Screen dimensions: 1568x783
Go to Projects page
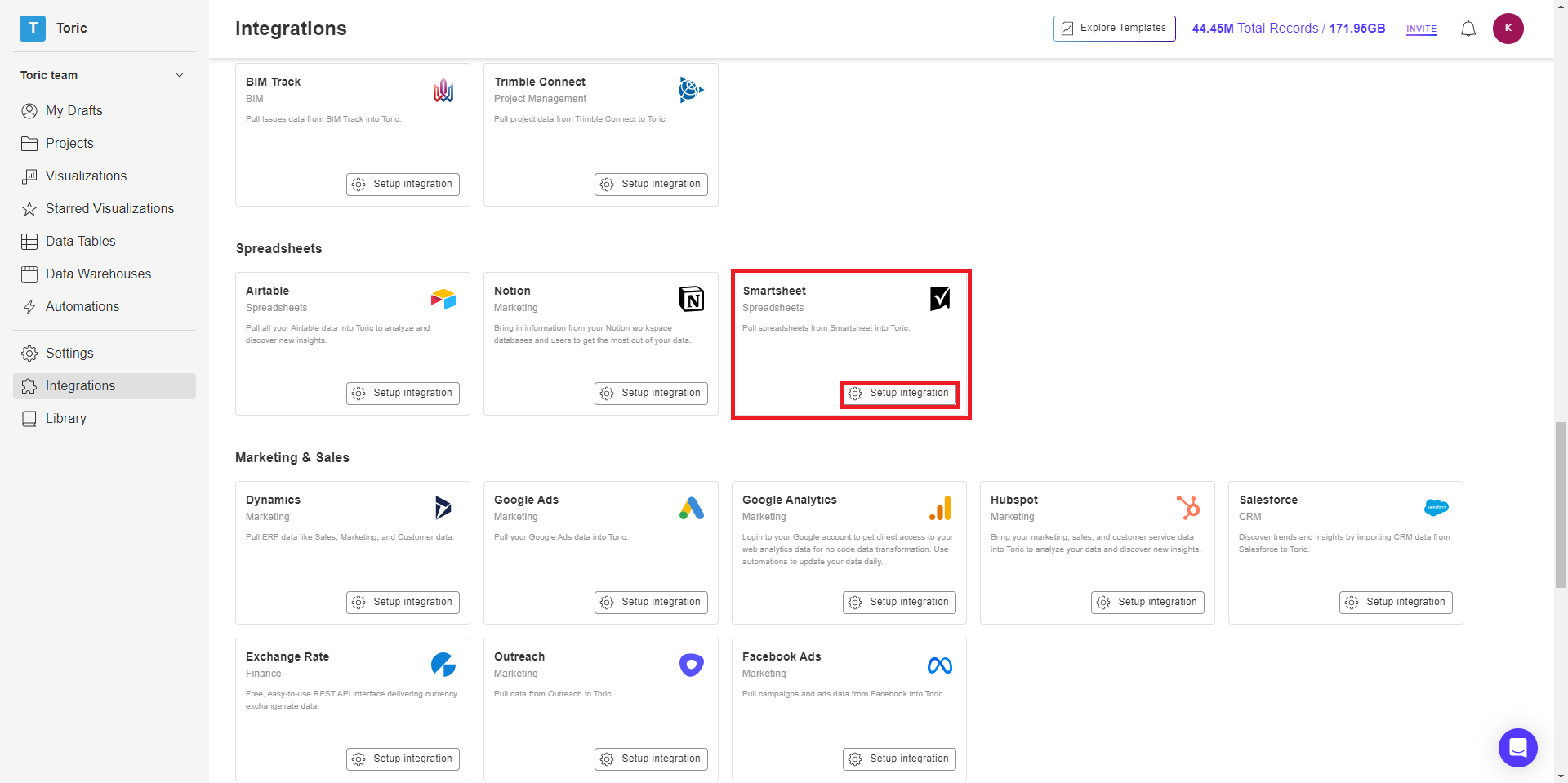[105, 144]
